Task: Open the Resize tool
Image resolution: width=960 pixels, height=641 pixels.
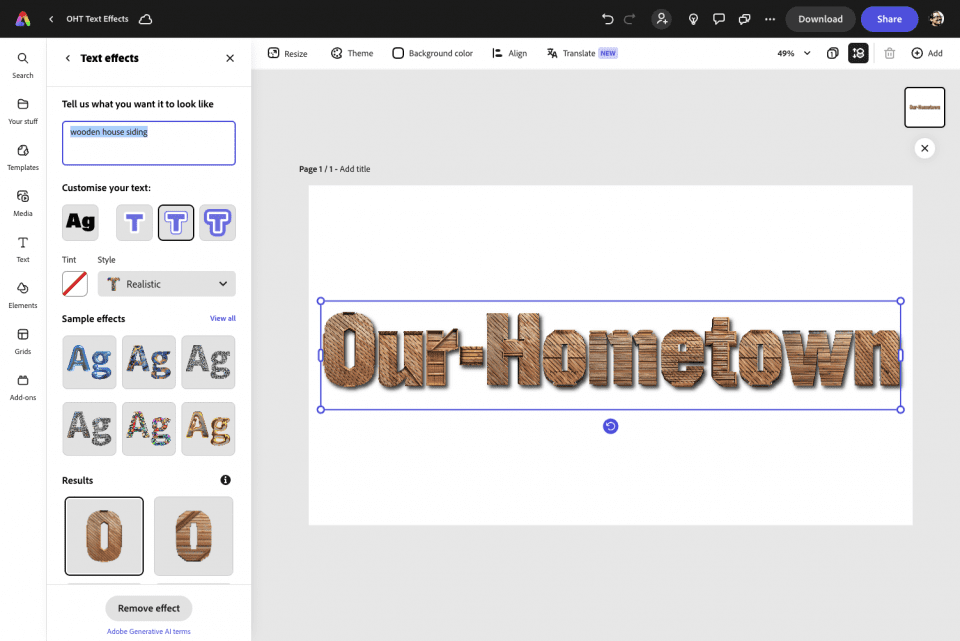Action: point(287,53)
